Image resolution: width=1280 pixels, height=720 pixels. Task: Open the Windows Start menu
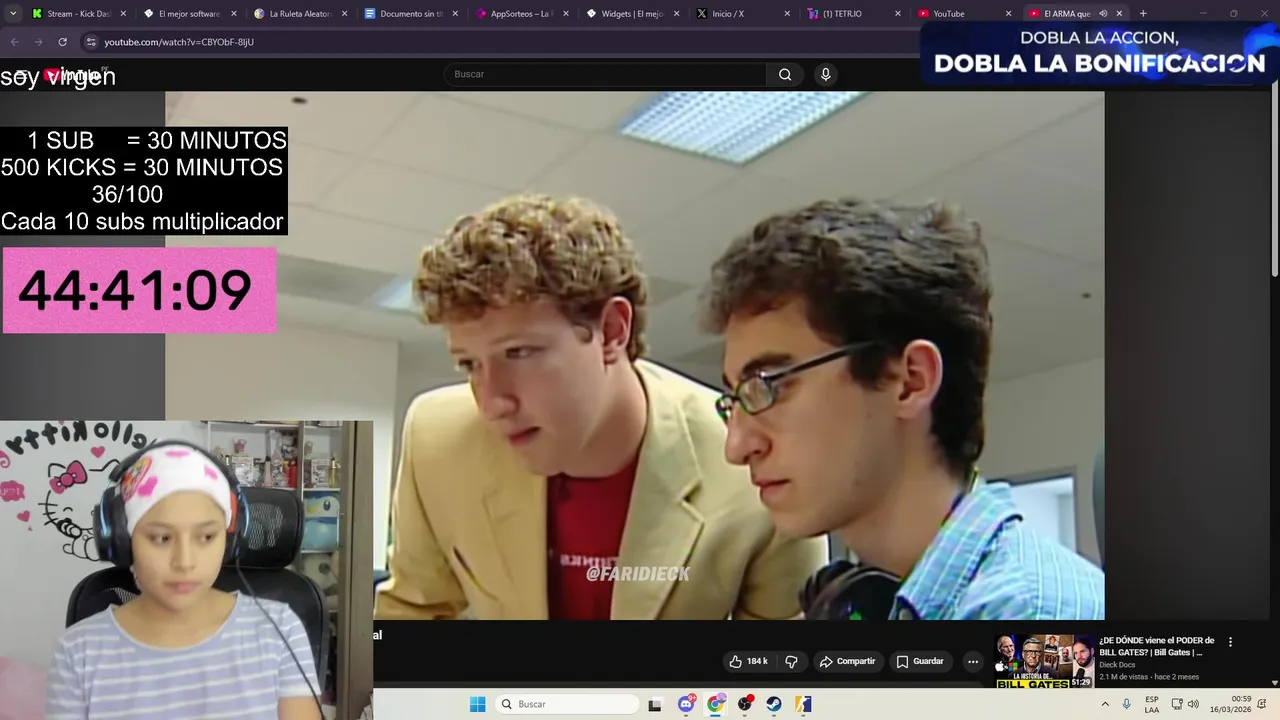pyautogui.click(x=478, y=704)
